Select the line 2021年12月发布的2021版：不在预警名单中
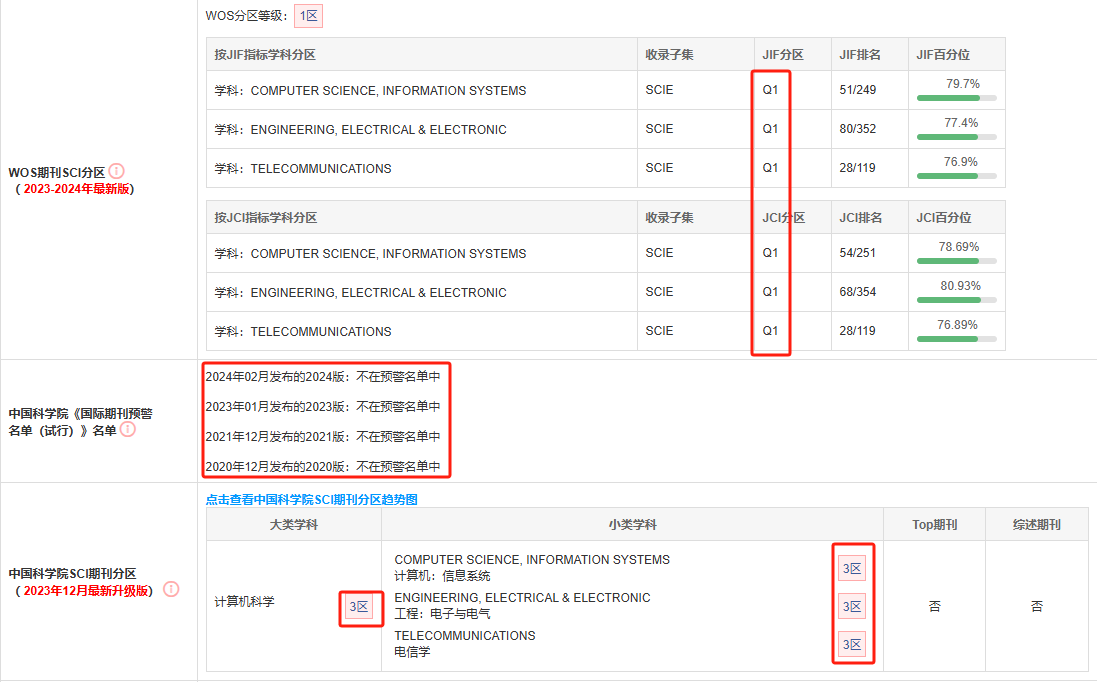Image resolution: width=1097 pixels, height=682 pixels. click(323, 436)
